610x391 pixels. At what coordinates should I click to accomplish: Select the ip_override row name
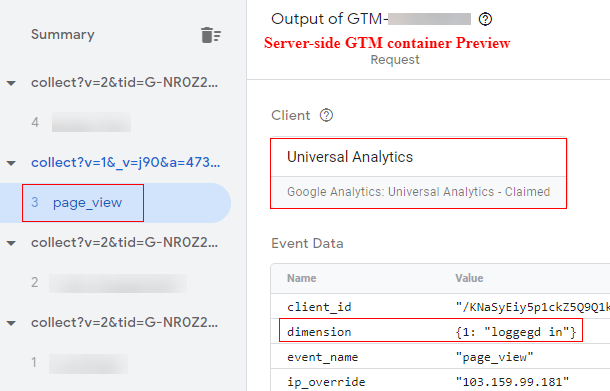(326, 382)
